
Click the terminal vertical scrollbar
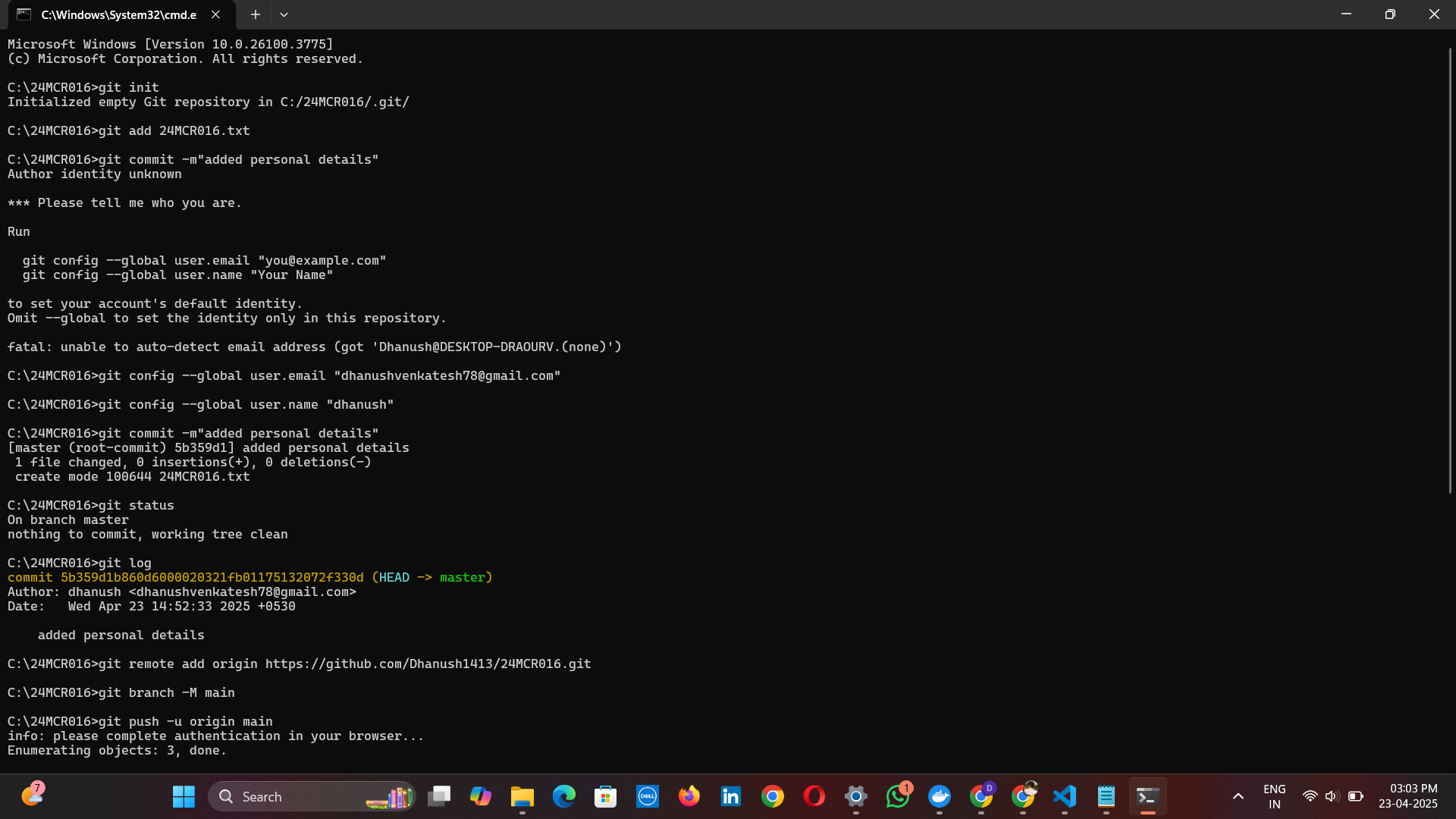(x=1450, y=269)
